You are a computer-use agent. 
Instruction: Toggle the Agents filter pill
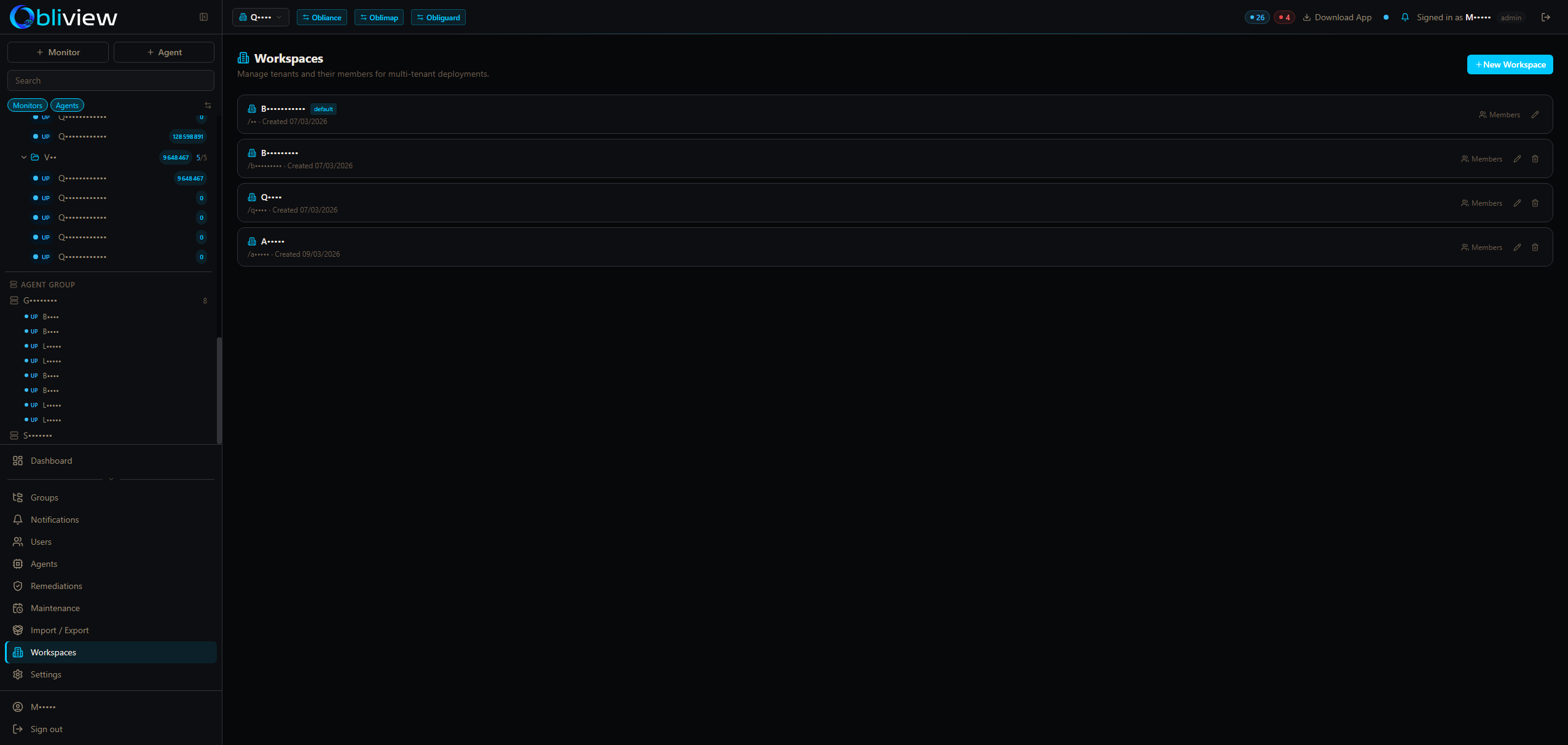click(67, 106)
